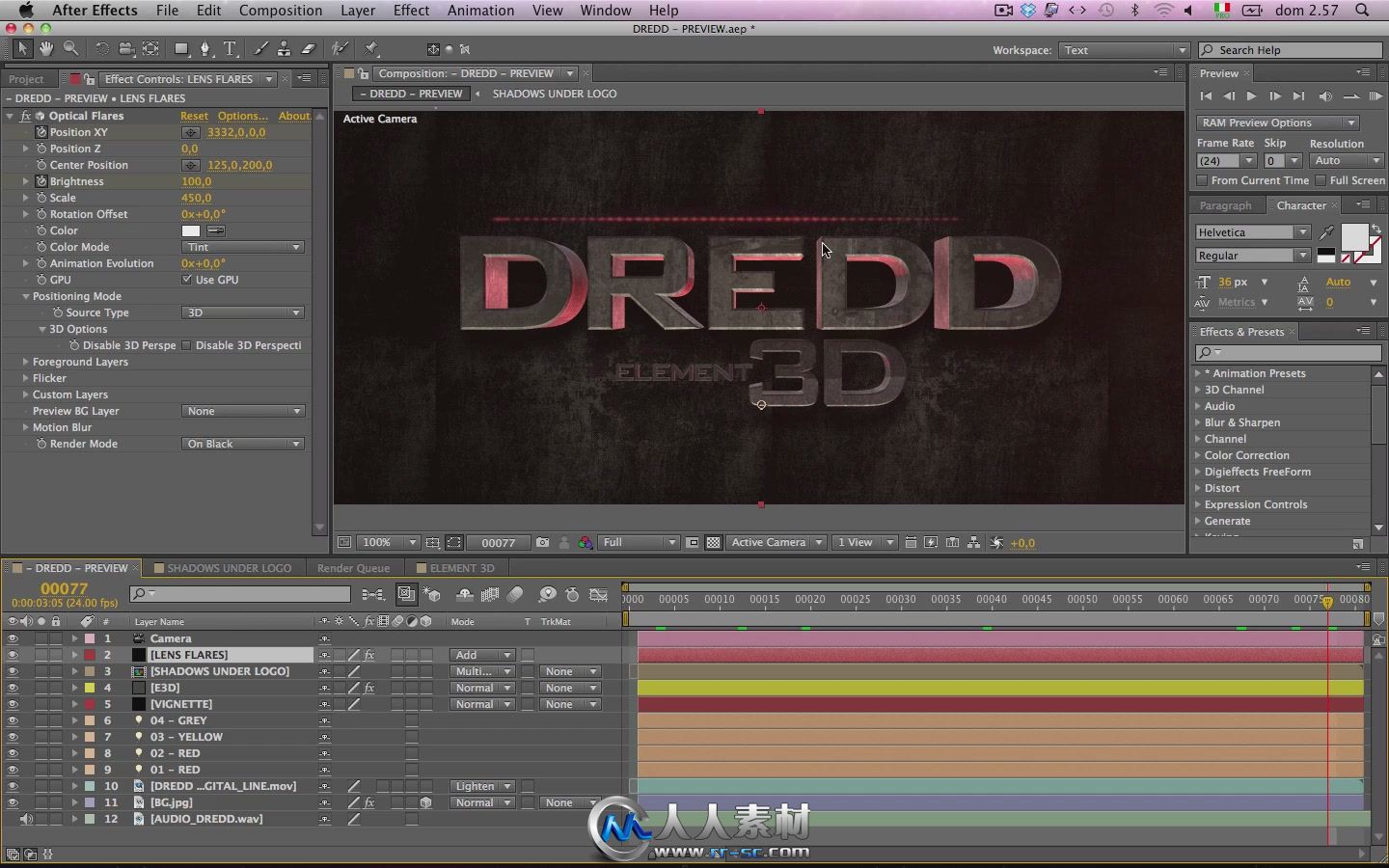Open the Active Camera view dropdown
The image size is (1389, 868).
point(776,543)
